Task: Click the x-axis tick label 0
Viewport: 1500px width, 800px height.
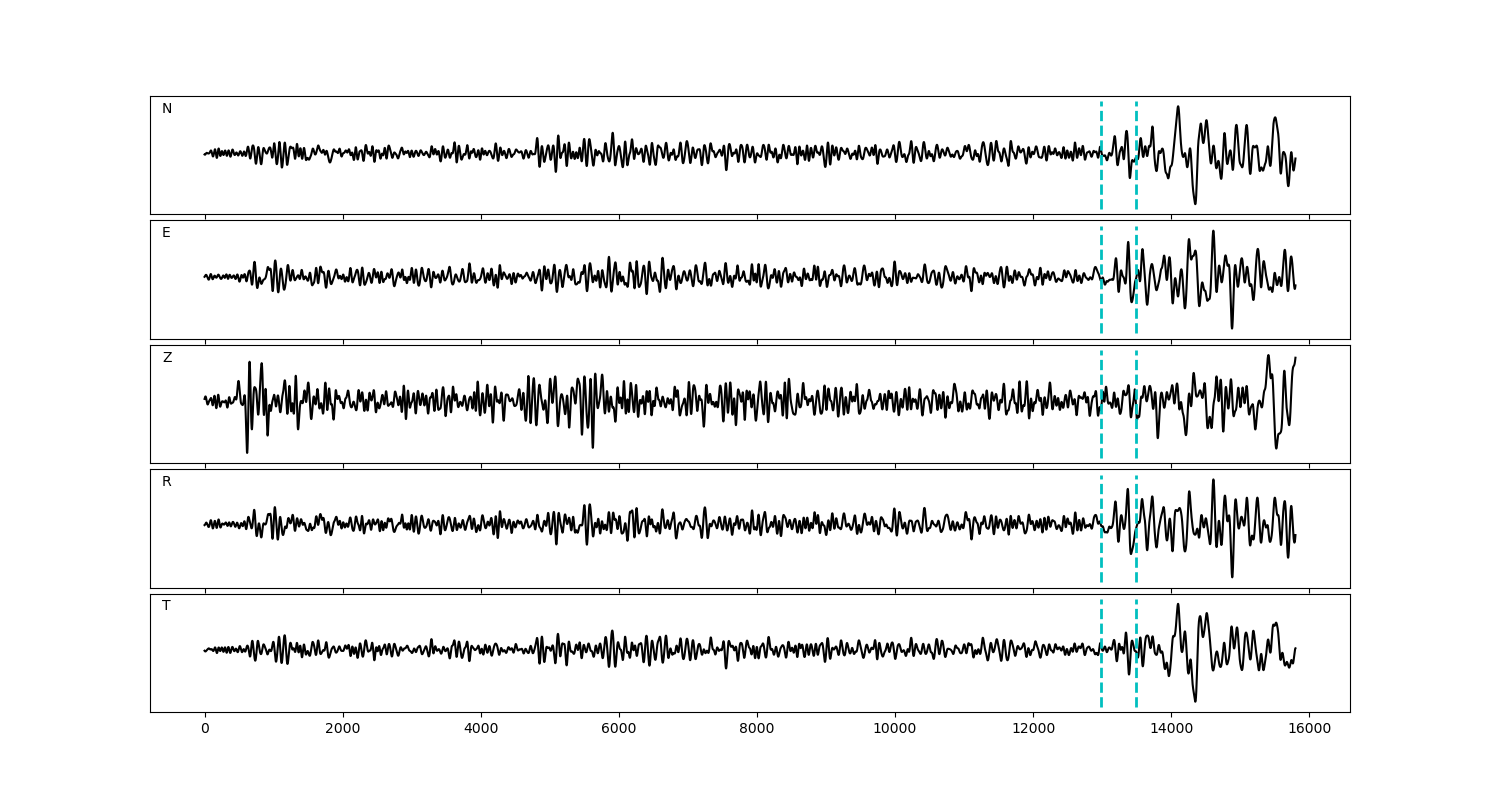Action: (x=205, y=729)
